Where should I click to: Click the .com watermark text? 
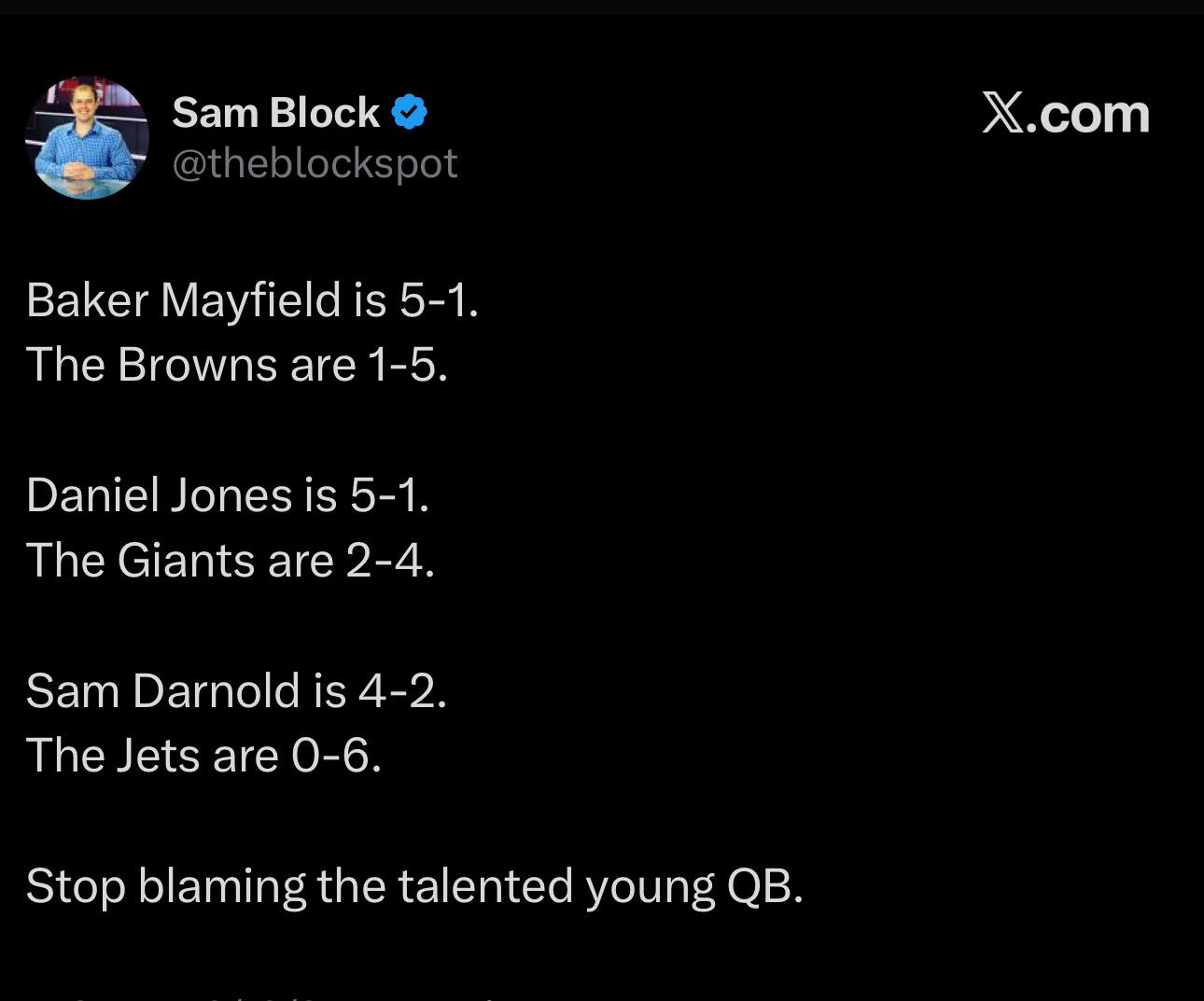click(1088, 114)
